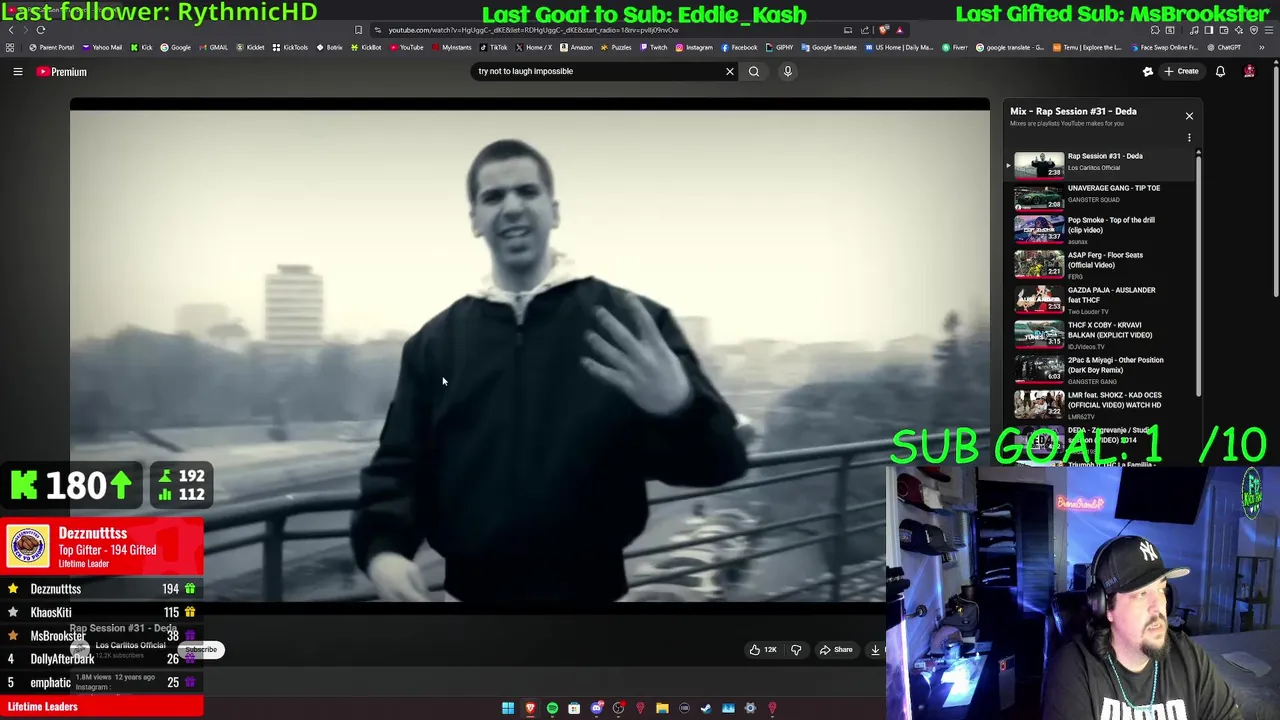Open Steam from the taskbar
The width and height of the screenshot is (1280, 720).
tap(706, 708)
